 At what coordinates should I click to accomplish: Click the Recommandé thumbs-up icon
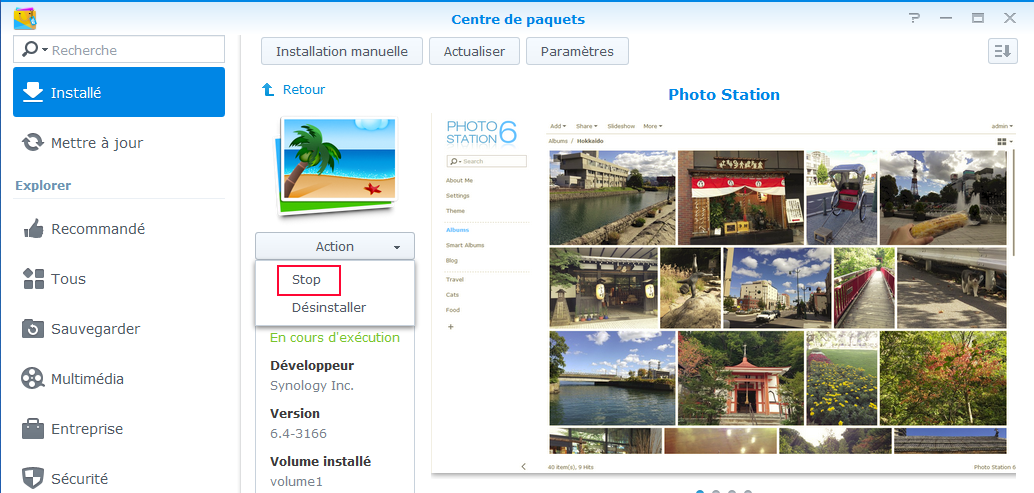(33, 229)
